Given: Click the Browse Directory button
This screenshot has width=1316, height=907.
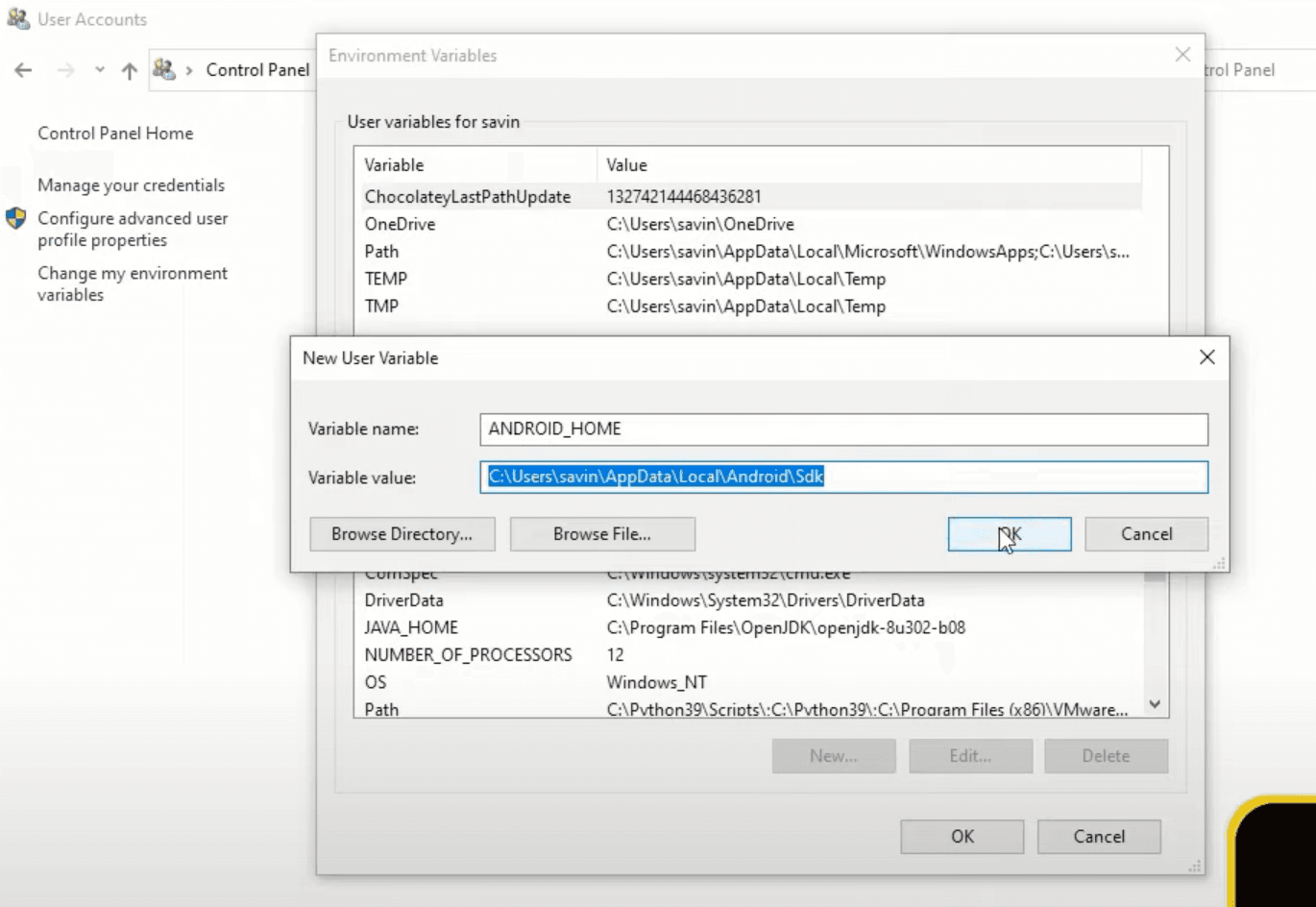Looking at the screenshot, I should coord(402,534).
